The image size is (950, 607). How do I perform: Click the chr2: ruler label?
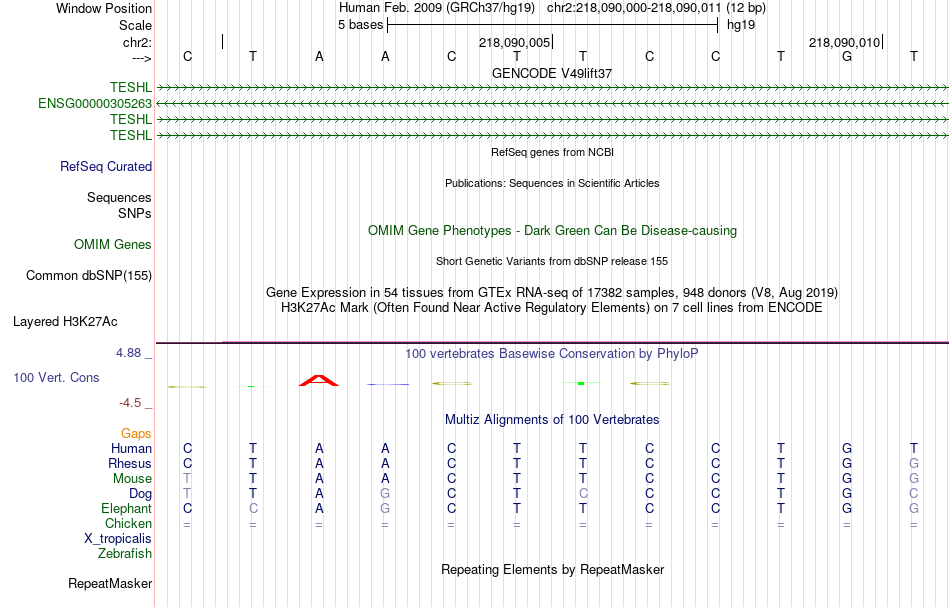pyautogui.click(x=137, y=42)
